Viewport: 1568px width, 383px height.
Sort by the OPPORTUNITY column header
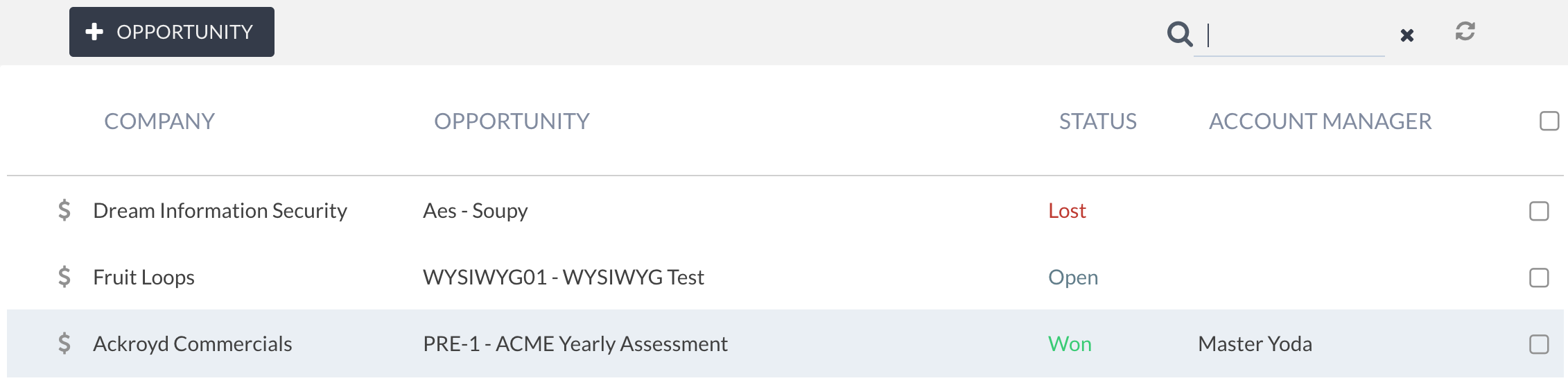click(512, 121)
